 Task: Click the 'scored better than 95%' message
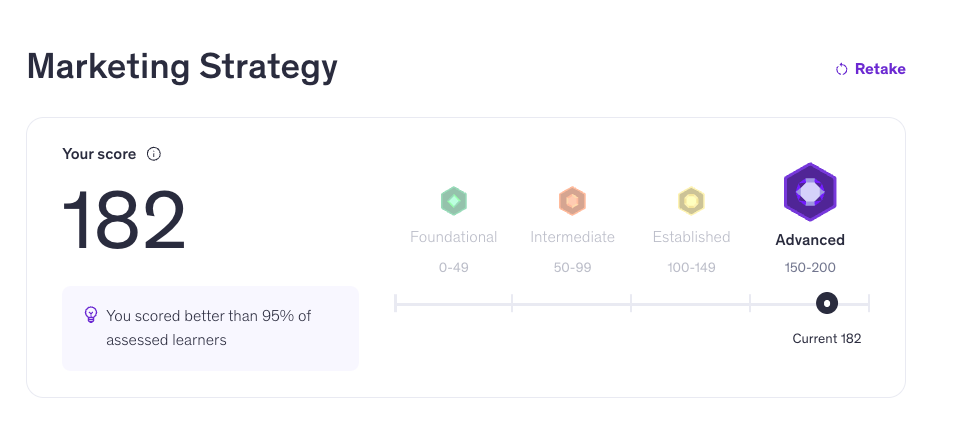tap(209, 328)
